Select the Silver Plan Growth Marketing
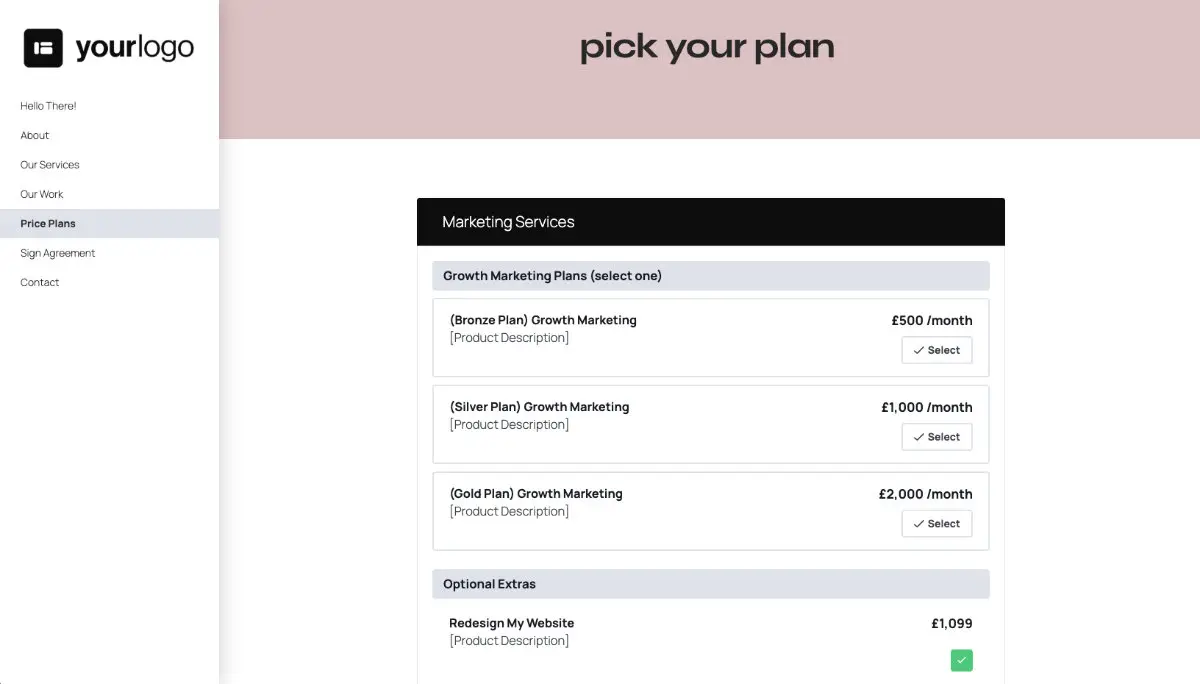Viewport: 1200px width, 684px height. 936,437
